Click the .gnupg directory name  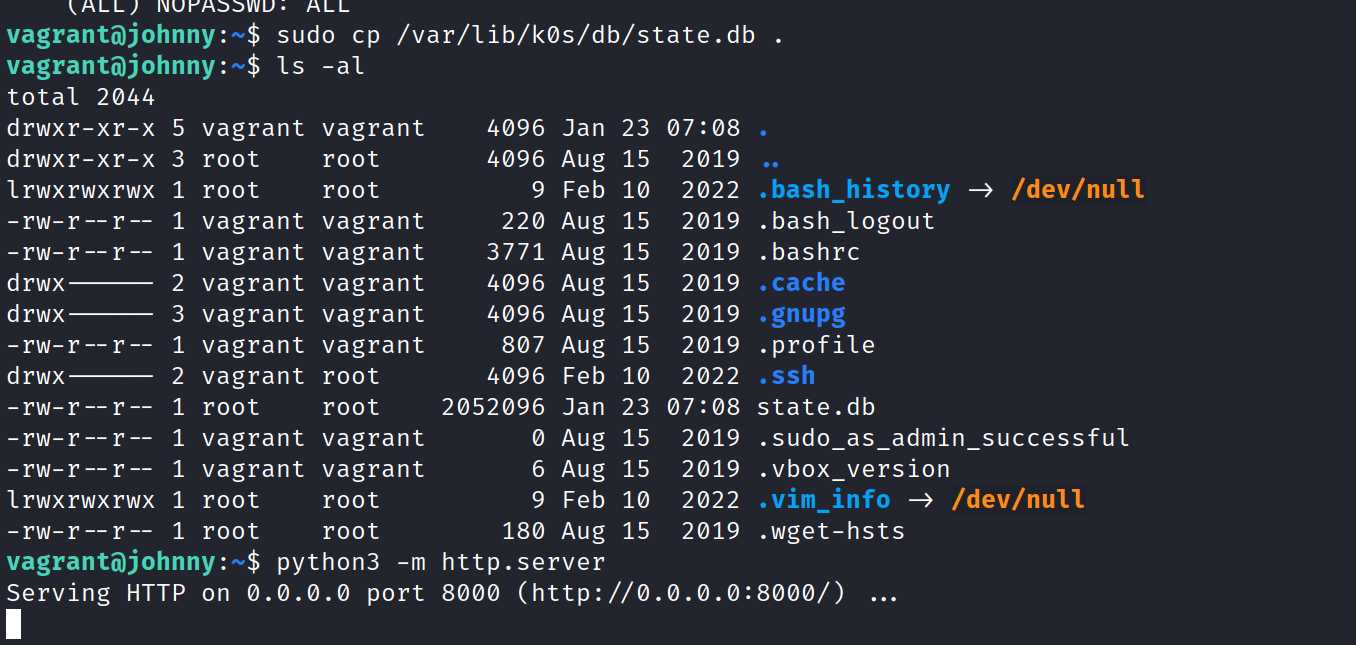click(x=801, y=314)
